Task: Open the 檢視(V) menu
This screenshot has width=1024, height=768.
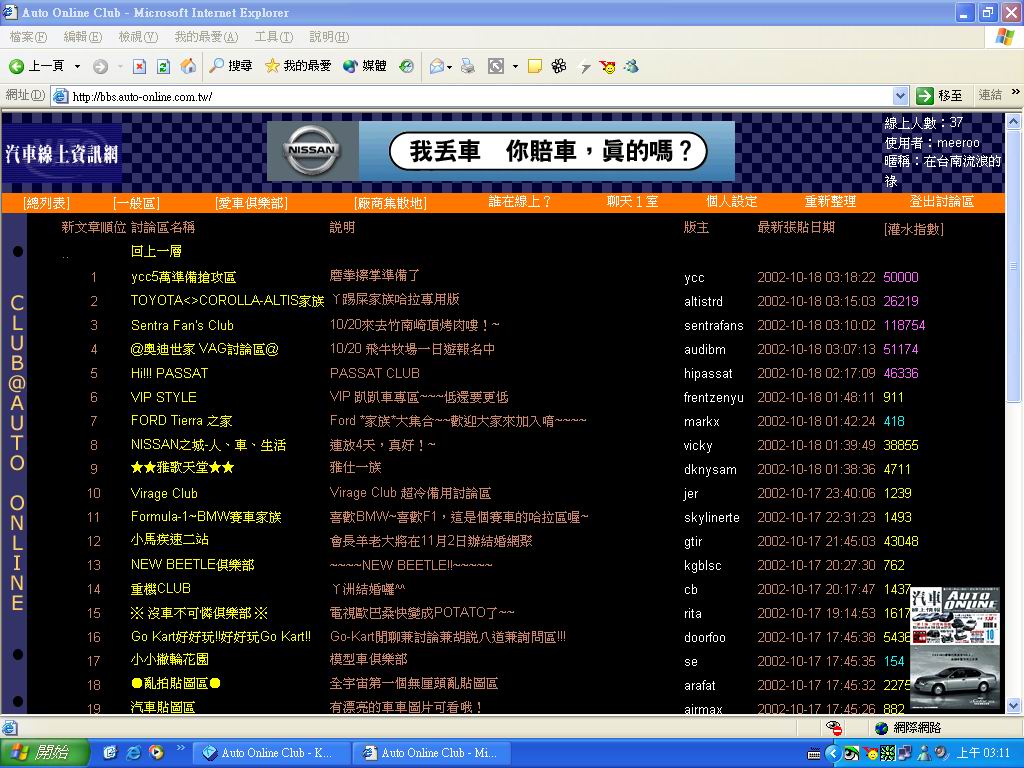Action: point(137,37)
